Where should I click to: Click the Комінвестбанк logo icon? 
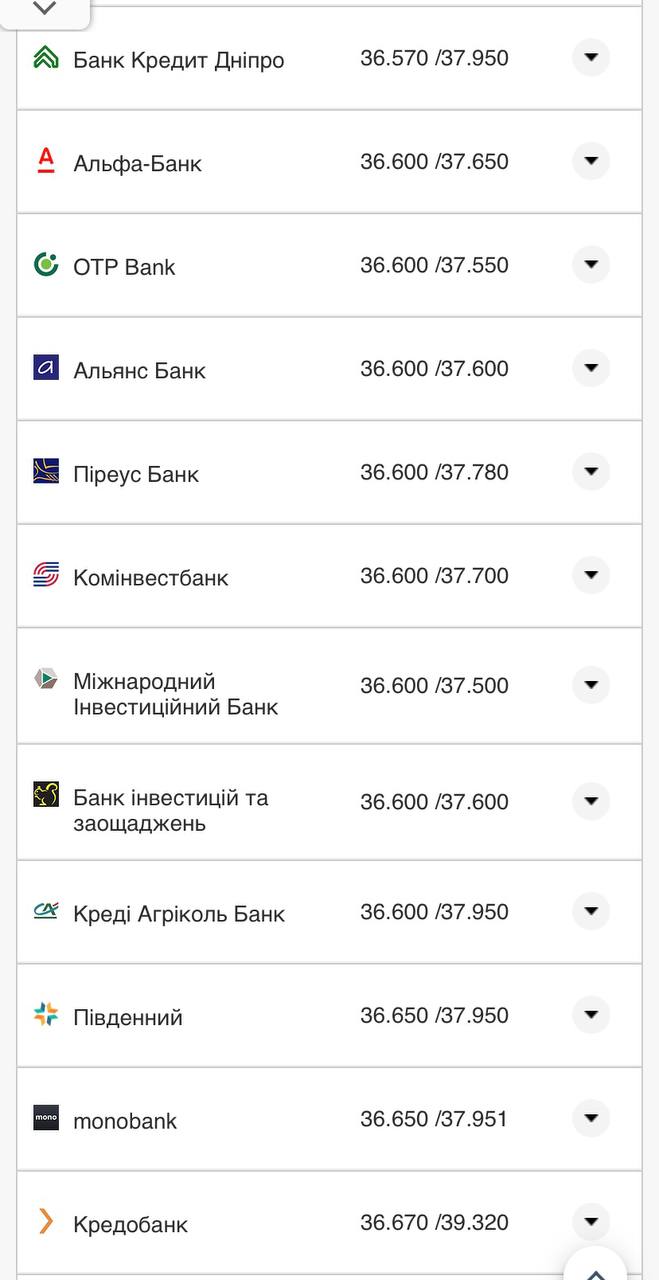[44, 575]
